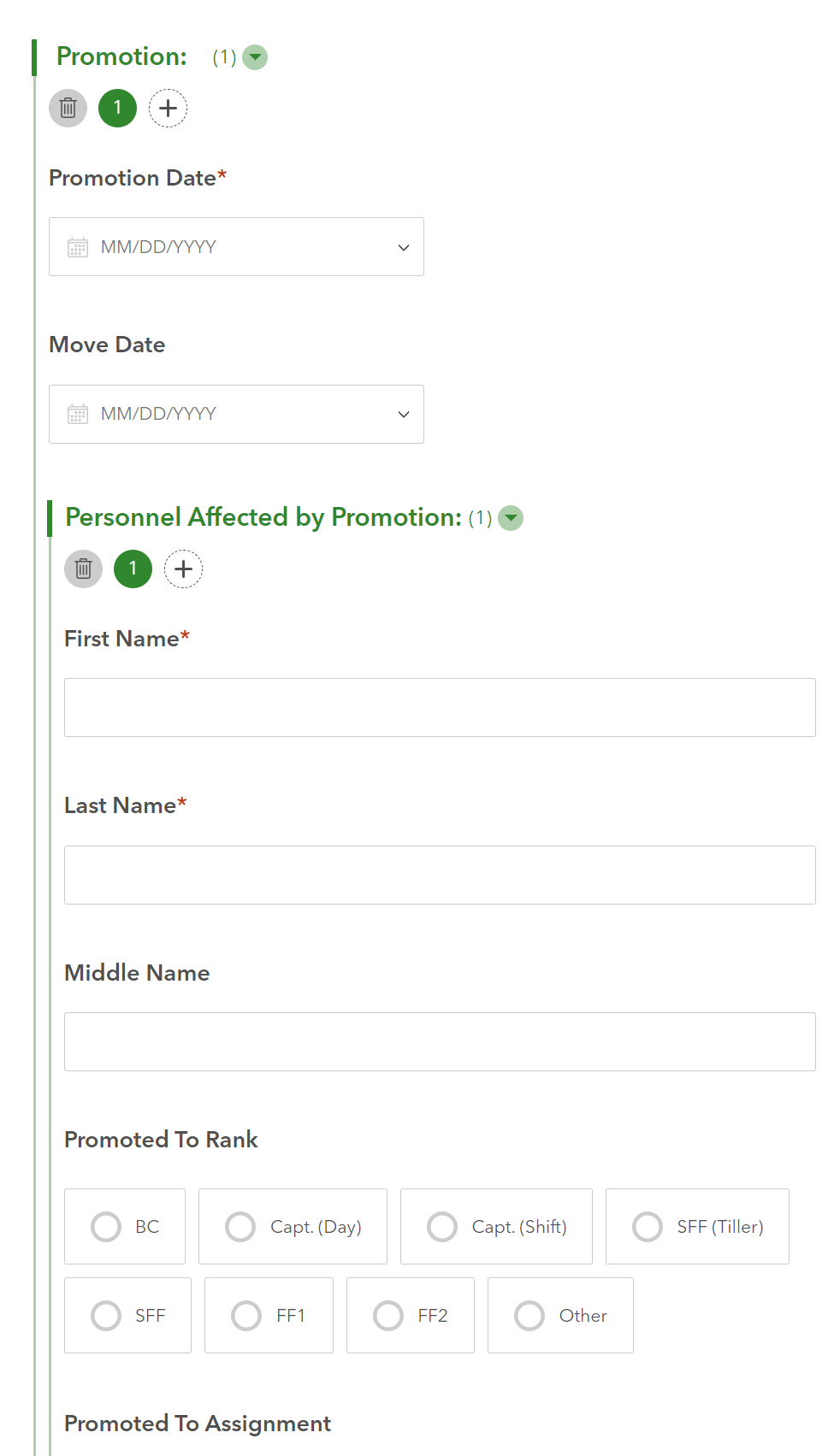Delete the Promotion entry using trash icon
The image size is (834, 1456).
[x=68, y=109]
